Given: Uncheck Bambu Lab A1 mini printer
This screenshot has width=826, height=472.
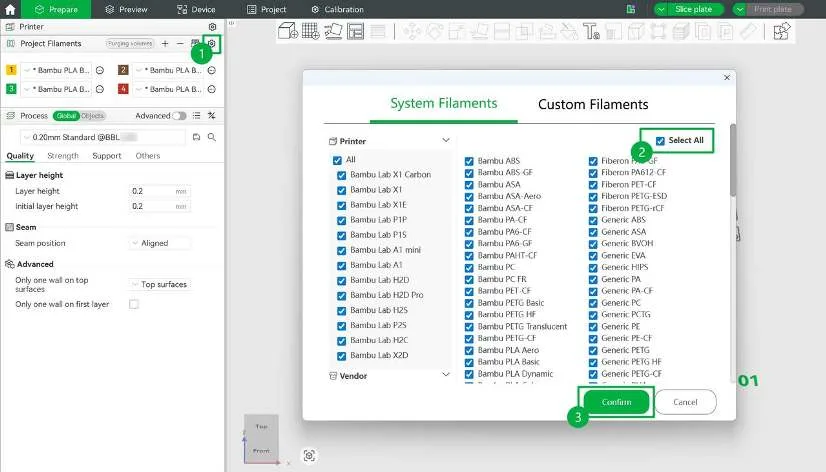Looking at the screenshot, I should pos(341,250).
